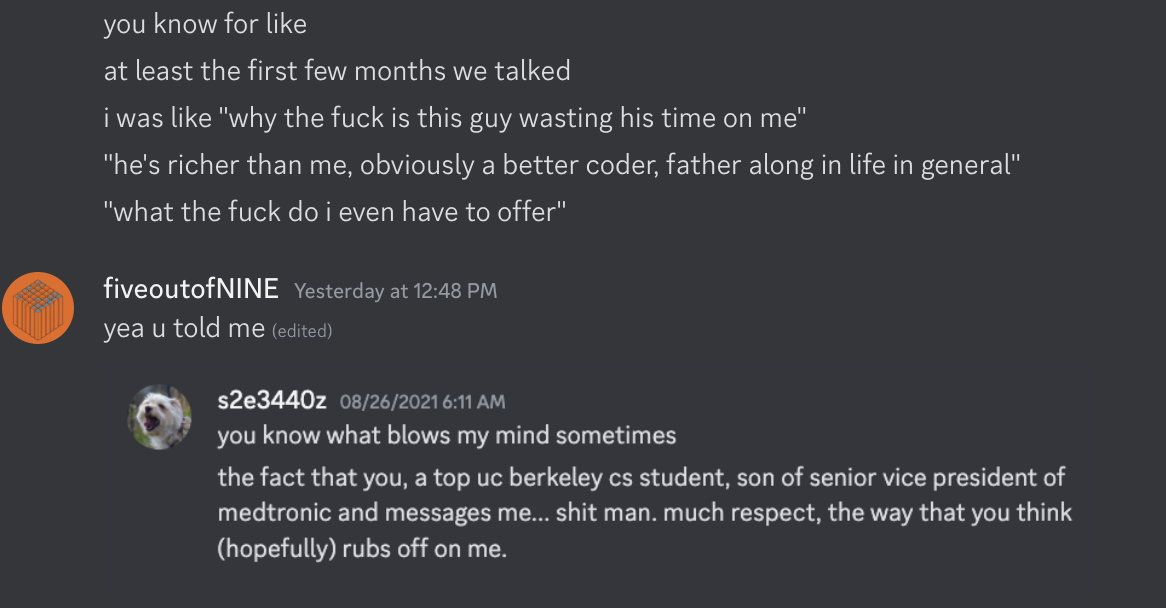The image size is (1166, 608).
Task: Select "at least the first few months" message
Action: tap(337, 71)
